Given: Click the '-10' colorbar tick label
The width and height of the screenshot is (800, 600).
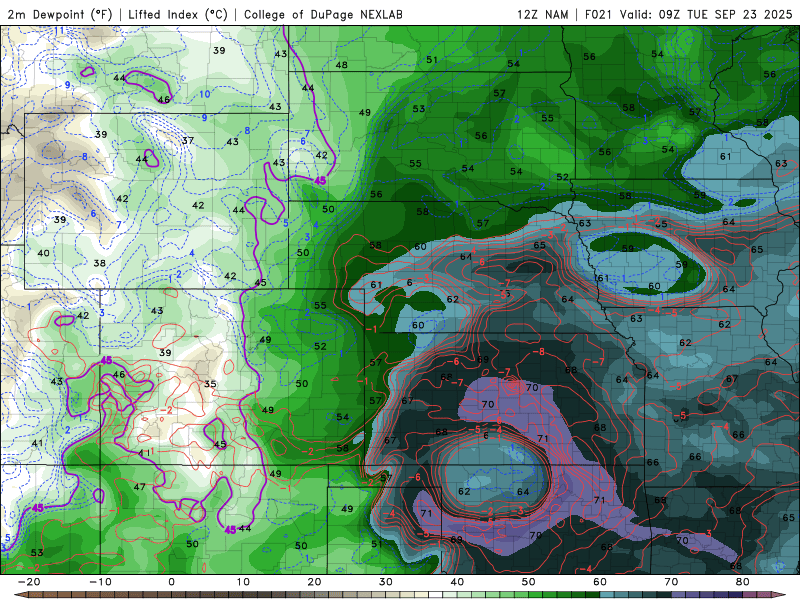Looking at the screenshot, I should point(100,582).
